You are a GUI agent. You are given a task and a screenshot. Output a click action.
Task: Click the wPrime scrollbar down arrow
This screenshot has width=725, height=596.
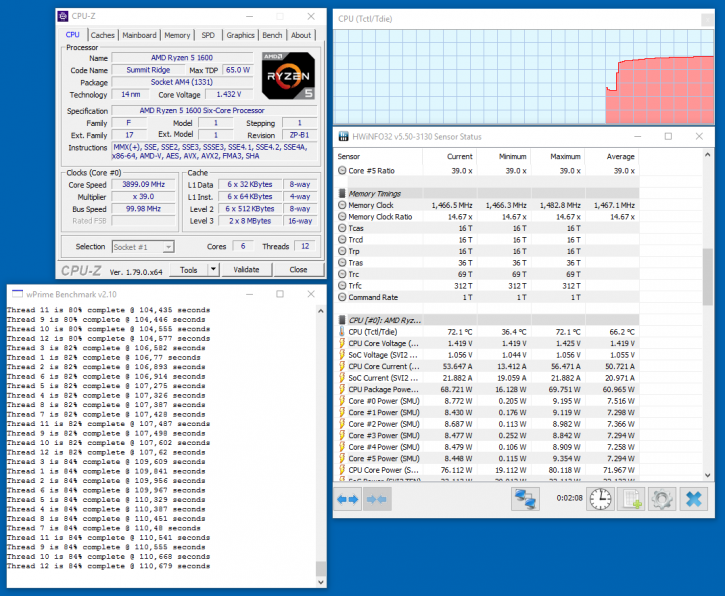[321, 583]
